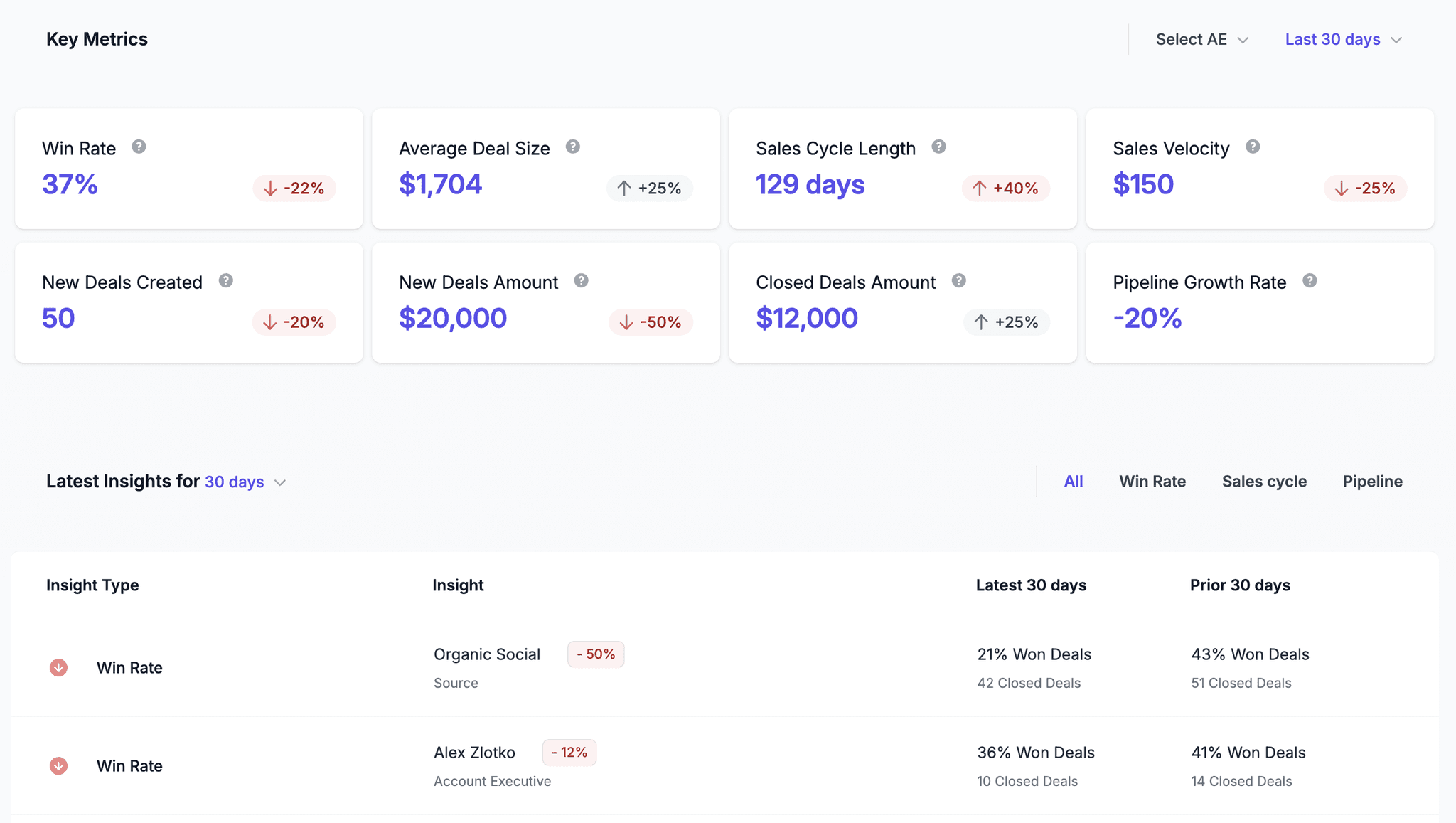This screenshot has height=823, width=1456.
Task: Select the Organic Social insight row
Action: (728, 667)
